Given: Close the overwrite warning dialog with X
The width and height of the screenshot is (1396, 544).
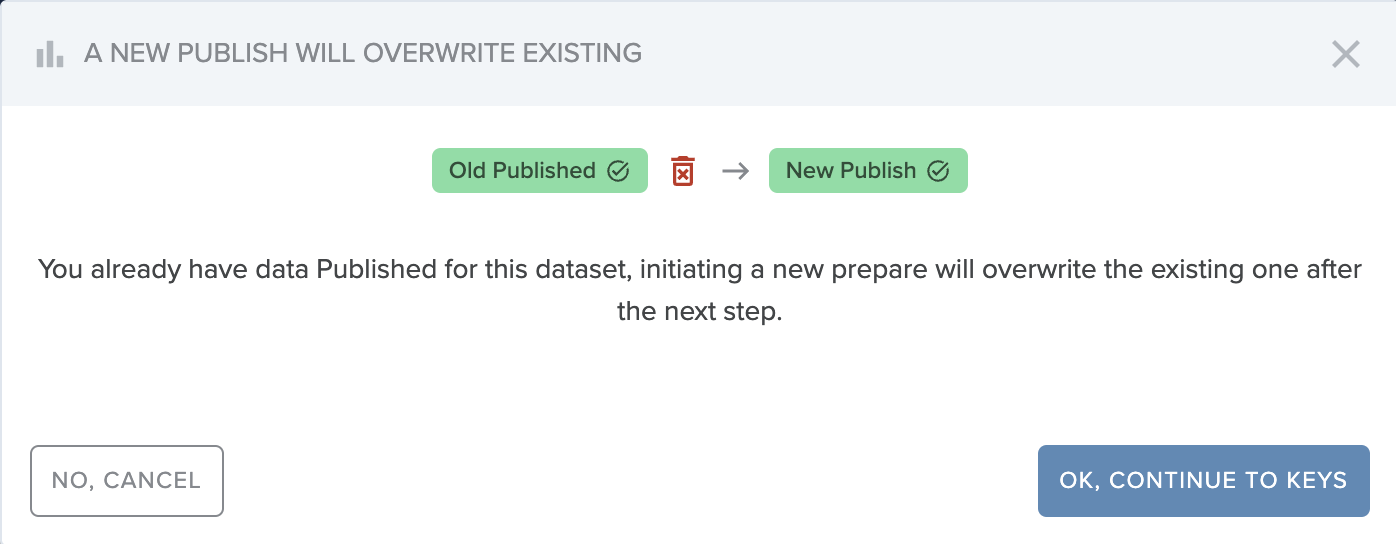Looking at the screenshot, I should [x=1346, y=54].
